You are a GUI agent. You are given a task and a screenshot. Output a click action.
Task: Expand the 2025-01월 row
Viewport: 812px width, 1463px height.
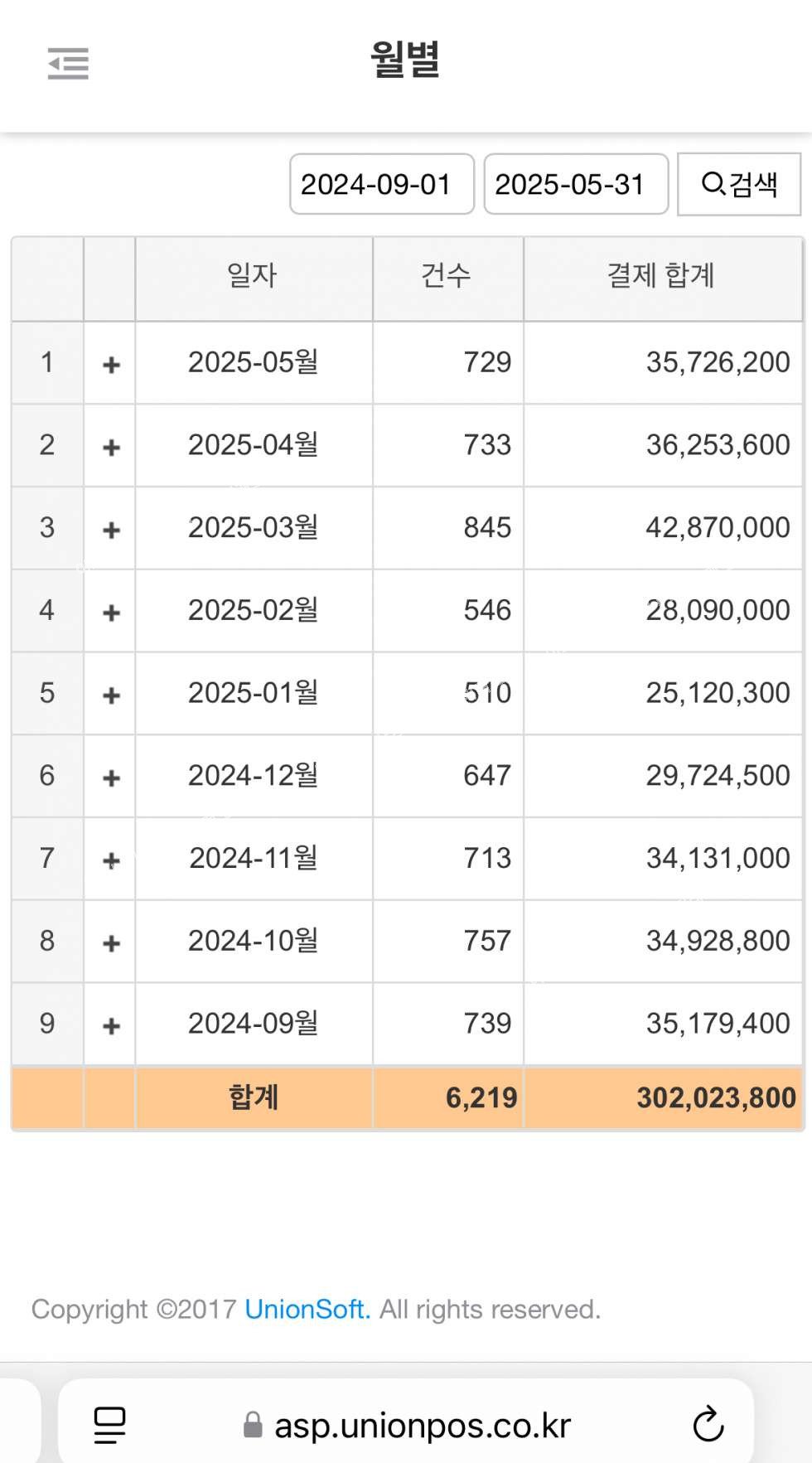coord(111,695)
